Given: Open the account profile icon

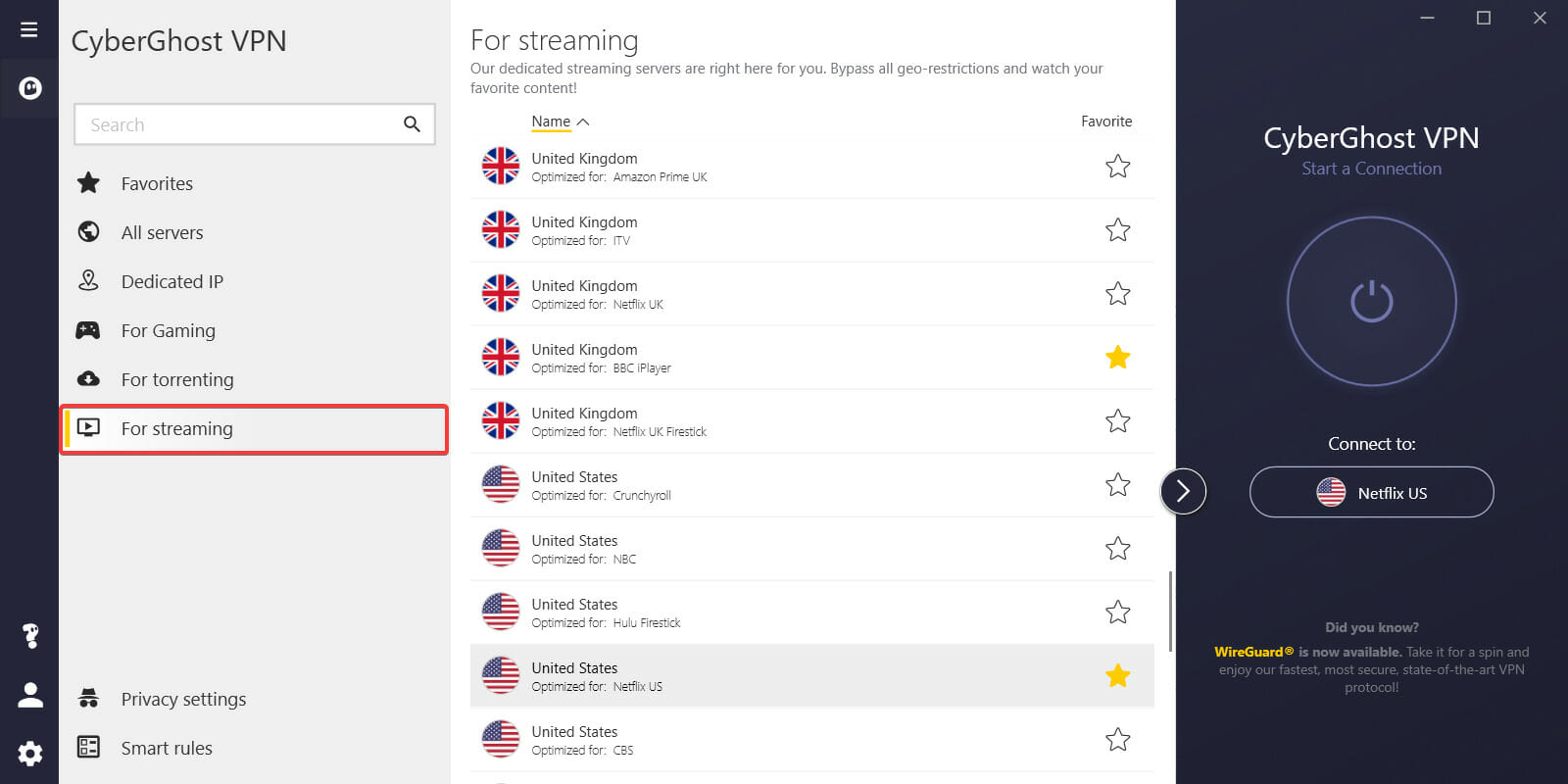Looking at the screenshot, I should [x=30, y=695].
